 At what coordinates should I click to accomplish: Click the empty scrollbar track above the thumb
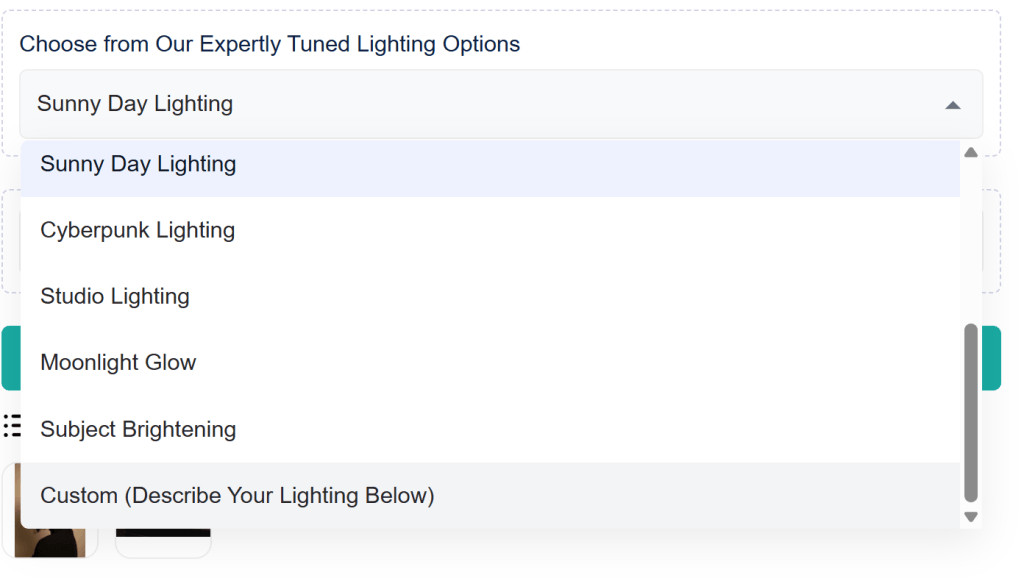click(x=970, y=240)
